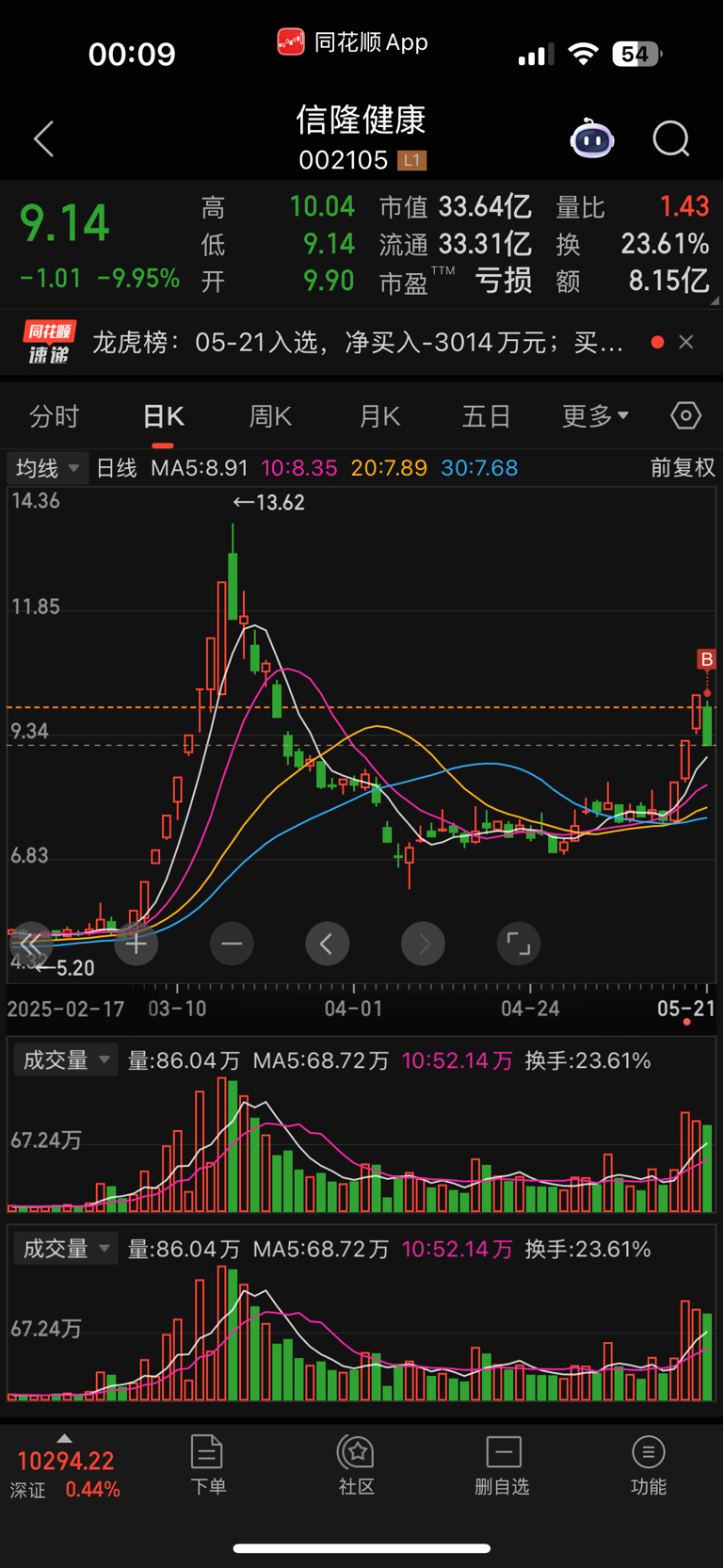The width and height of the screenshot is (724, 1568).
Task: Switch to 月K tab
Action: [379, 416]
